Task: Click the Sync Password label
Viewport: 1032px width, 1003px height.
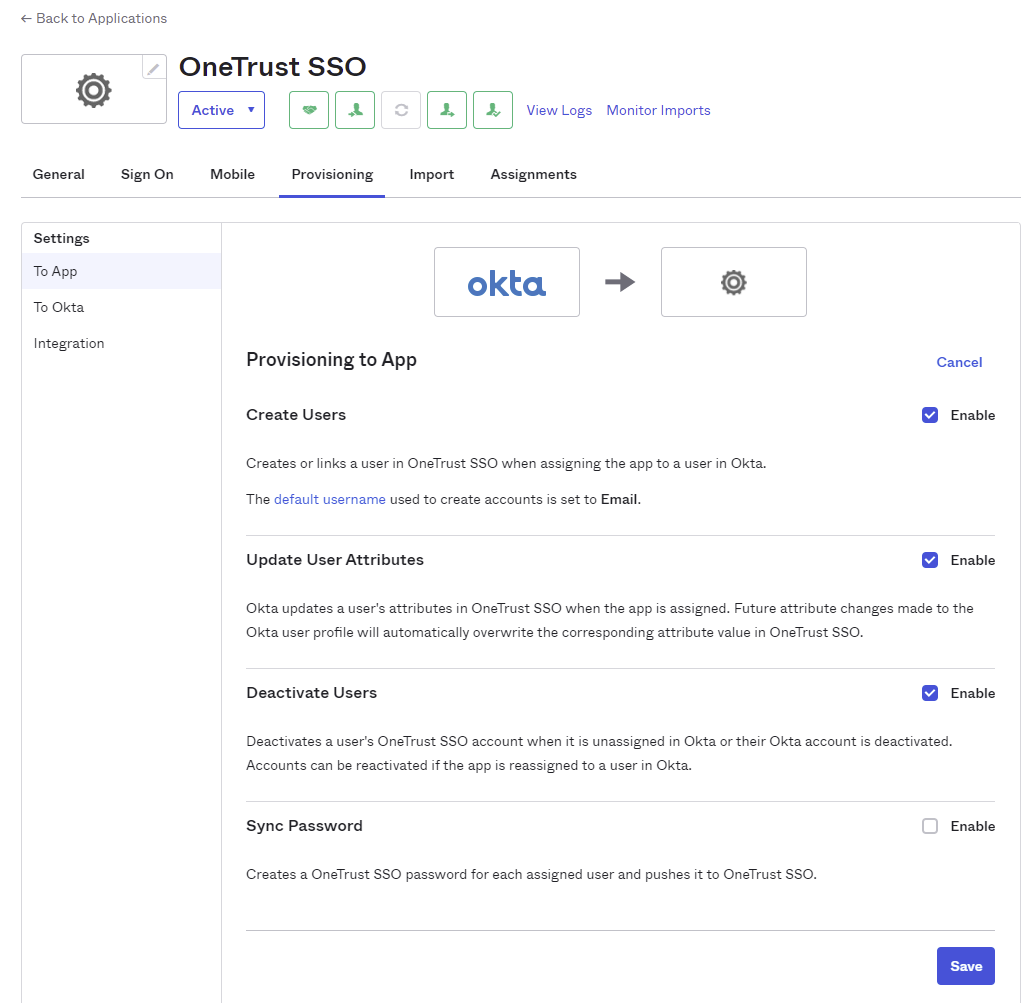Action: tap(304, 826)
